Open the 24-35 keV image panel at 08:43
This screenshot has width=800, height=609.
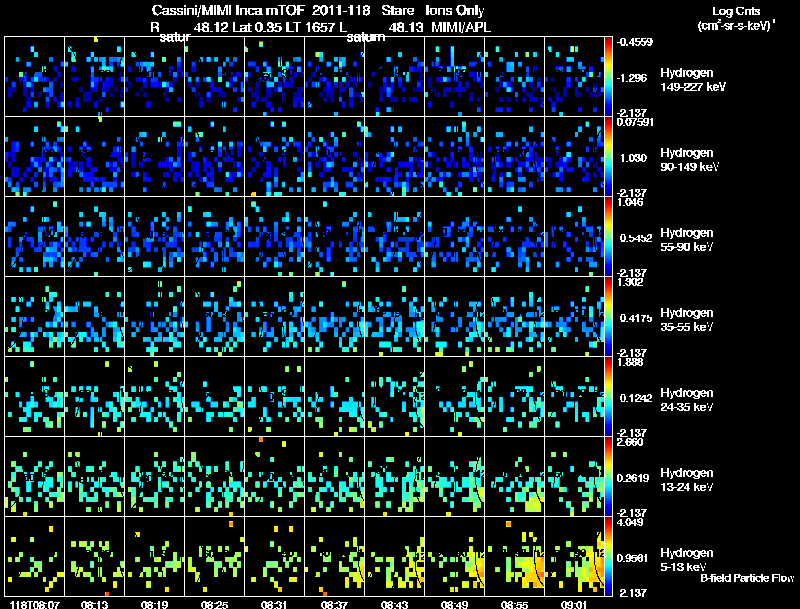[x=394, y=397]
